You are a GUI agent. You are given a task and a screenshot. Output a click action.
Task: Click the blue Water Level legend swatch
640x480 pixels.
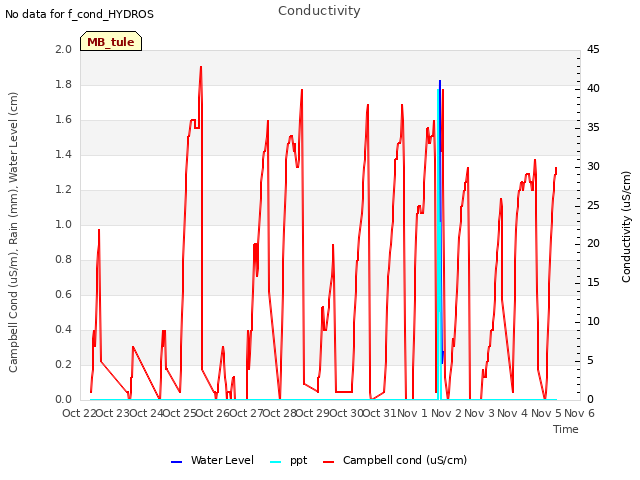tap(176, 462)
